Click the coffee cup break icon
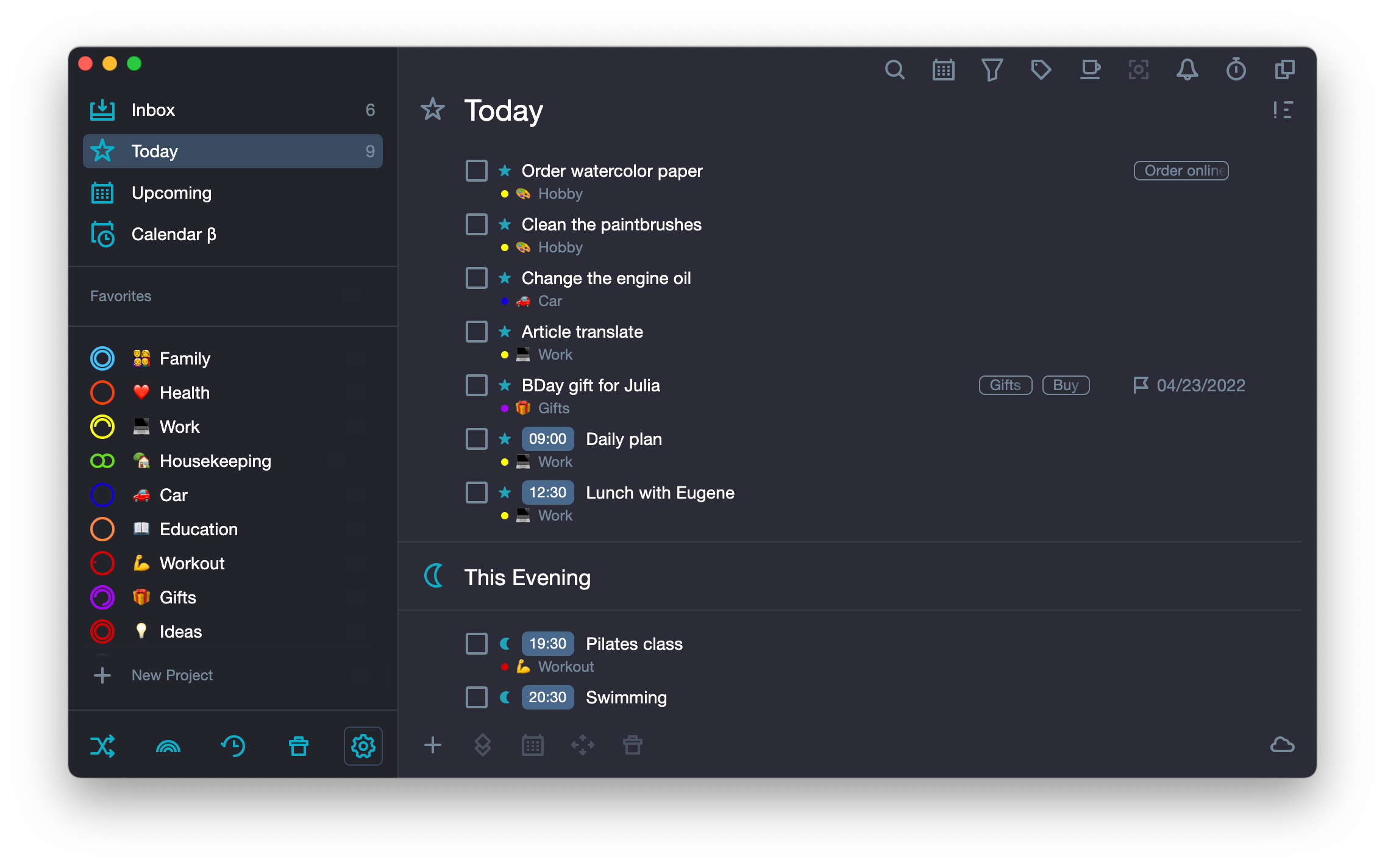Image resolution: width=1385 pixels, height=868 pixels. pyautogui.click(x=1090, y=70)
